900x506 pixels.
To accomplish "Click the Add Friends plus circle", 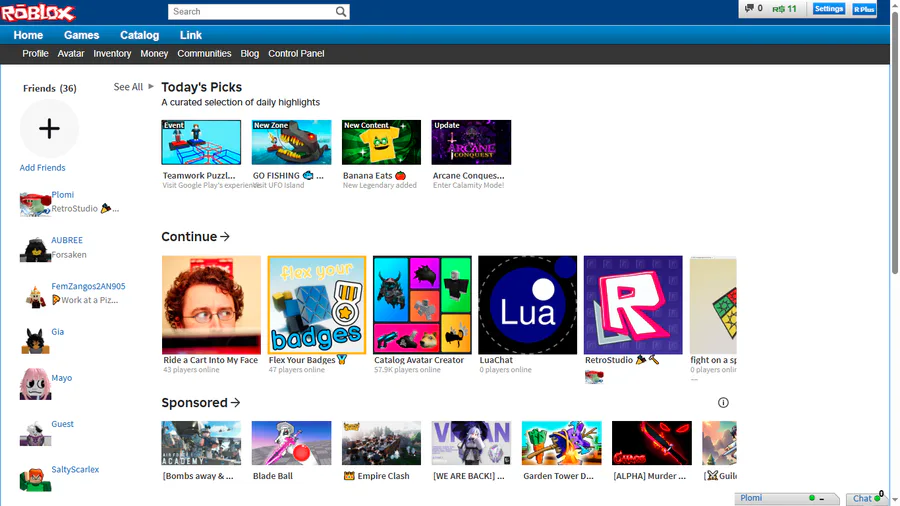I will (x=49, y=129).
